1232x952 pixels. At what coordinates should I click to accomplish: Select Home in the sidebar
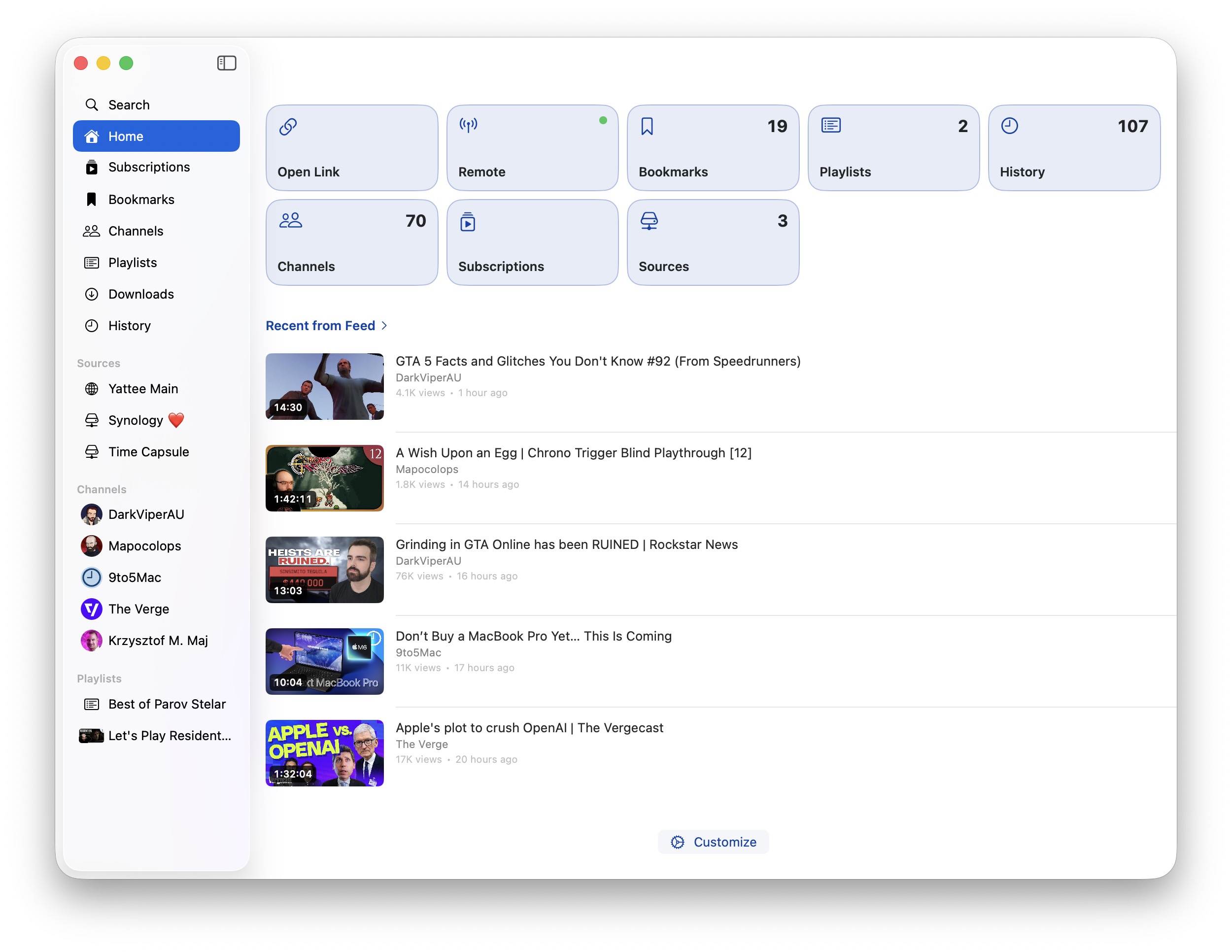156,136
